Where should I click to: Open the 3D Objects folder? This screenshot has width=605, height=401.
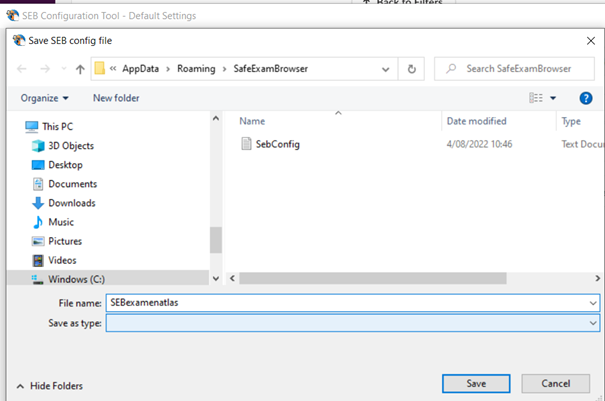click(70, 146)
